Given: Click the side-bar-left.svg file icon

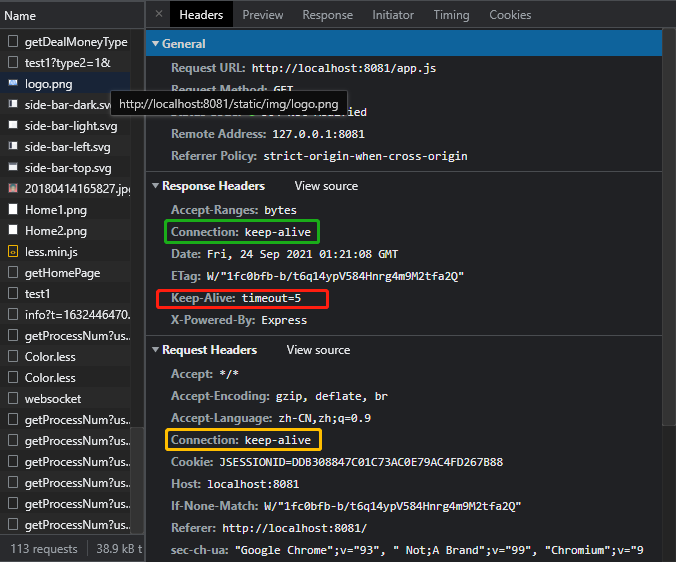Looking at the screenshot, I should (x=13, y=146).
